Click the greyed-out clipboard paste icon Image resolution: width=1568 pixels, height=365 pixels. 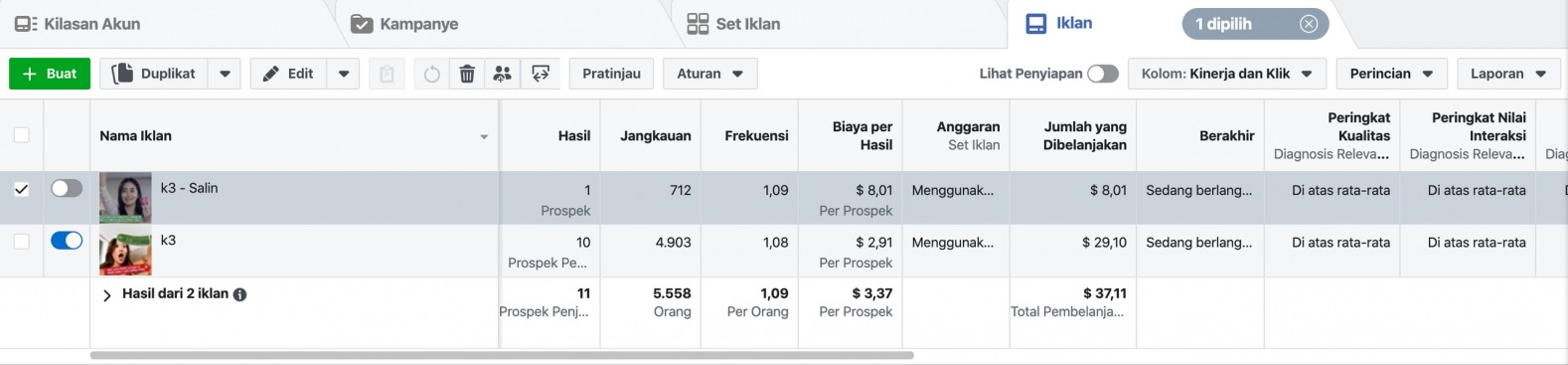387,74
